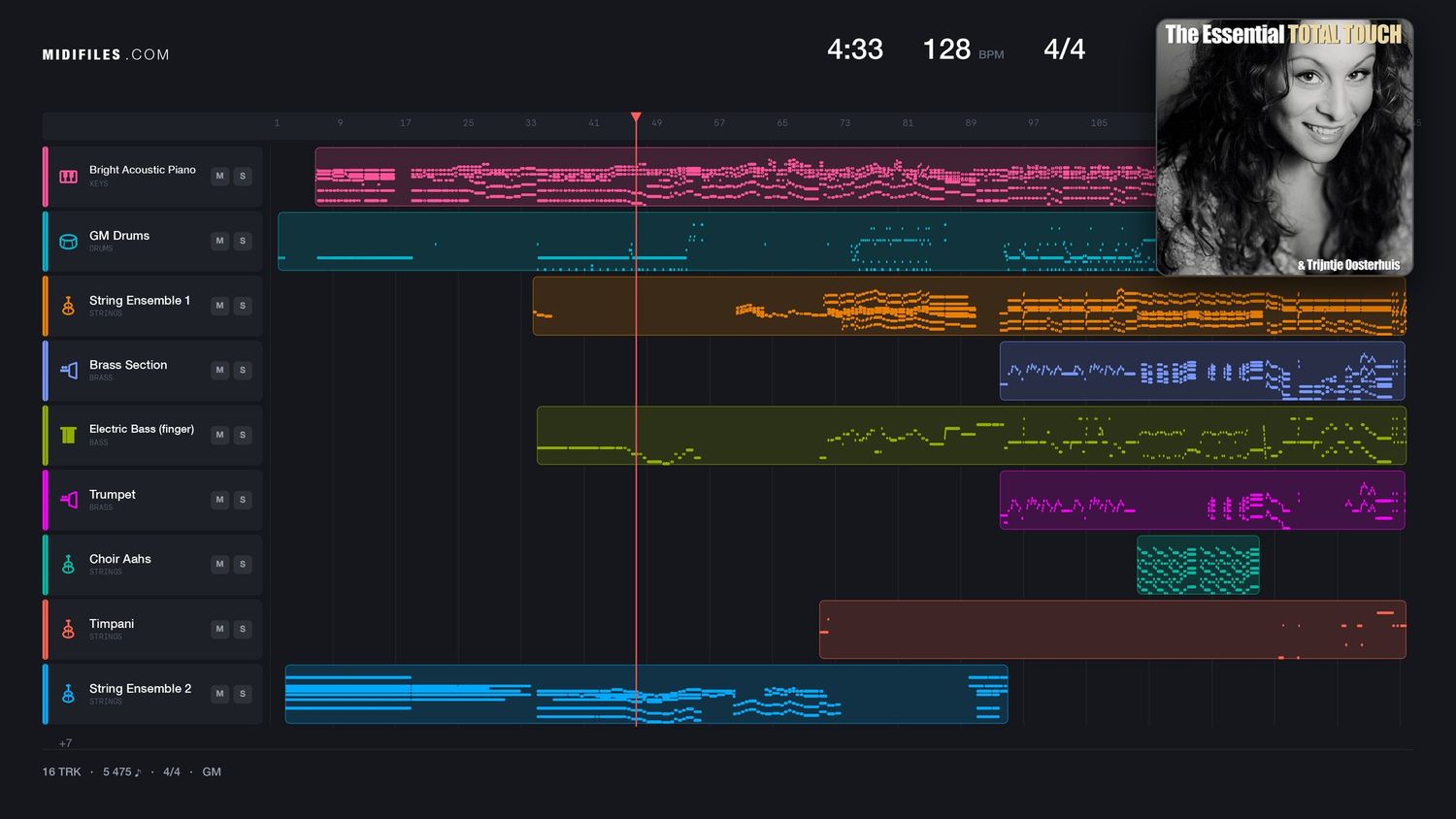Solo the GM Drums track

click(x=243, y=241)
